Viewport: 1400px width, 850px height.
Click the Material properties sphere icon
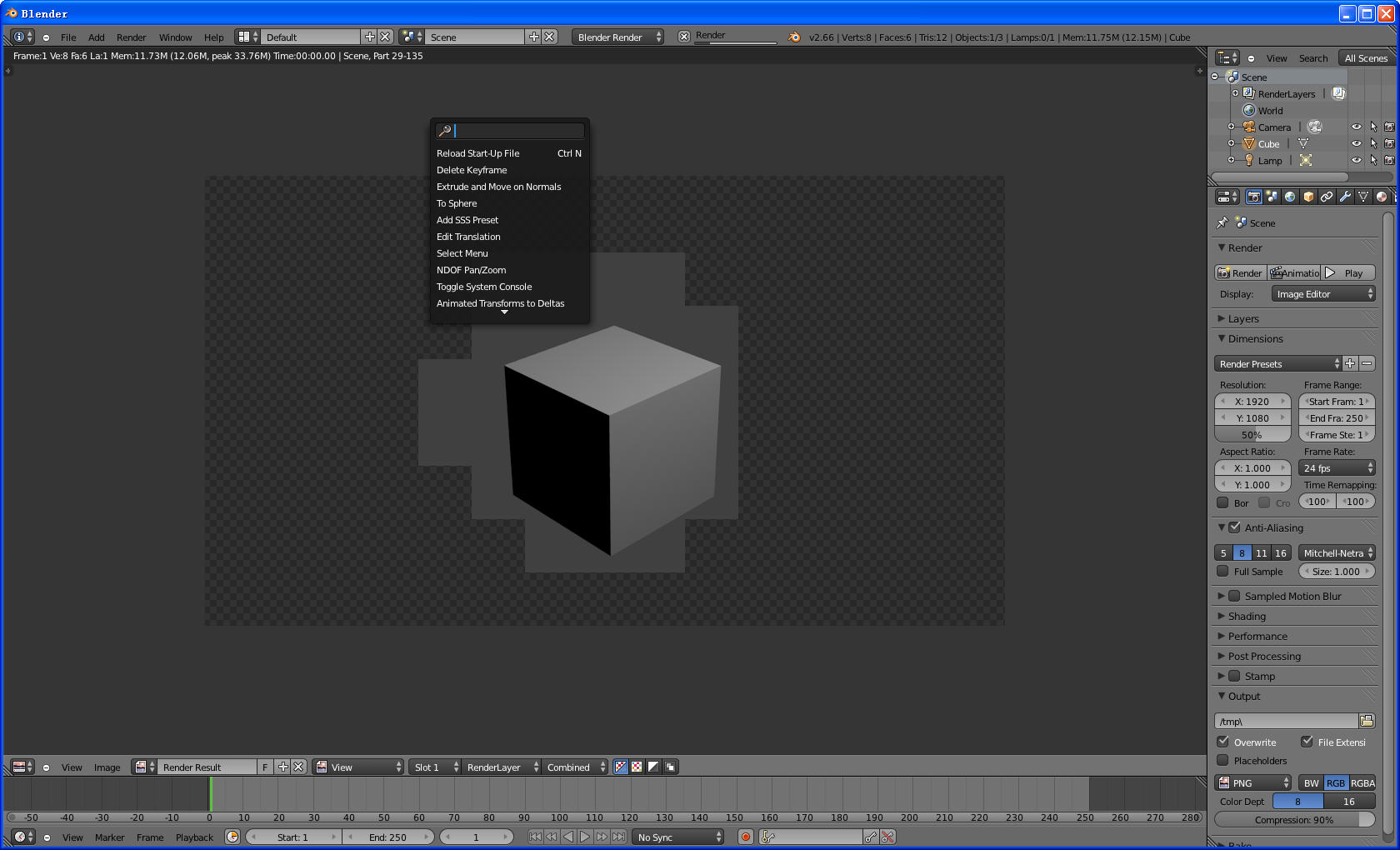[1382, 197]
